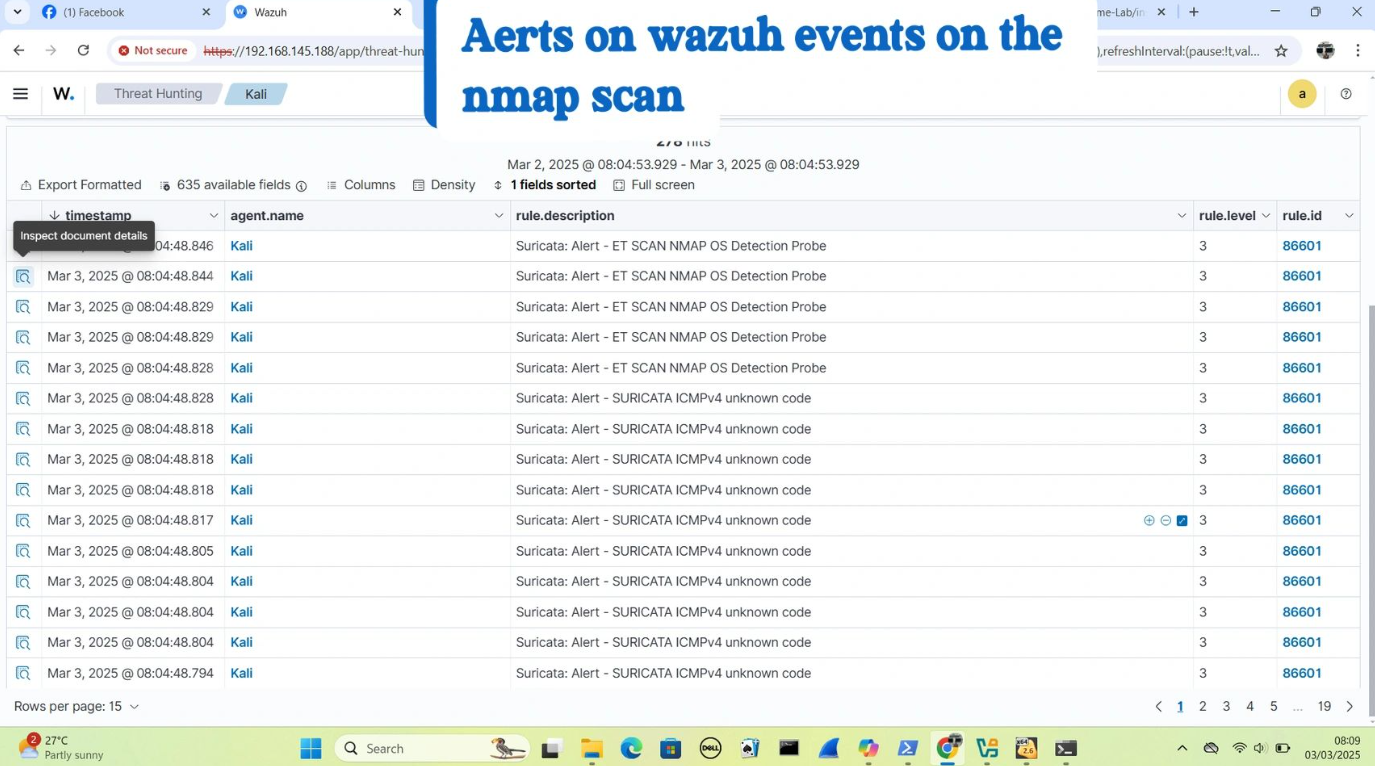Open weather widget showing 27°C
Viewport: 1375px width, 766px height.
(x=62, y=748)
